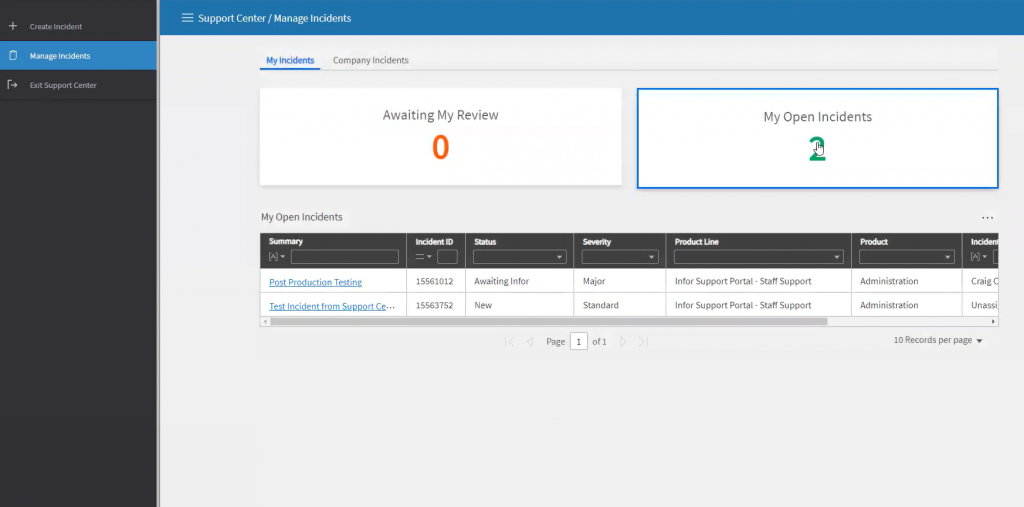Click the clipboard icon for Manage Incidents
The image size is (1024, 507).
(13, 56)
